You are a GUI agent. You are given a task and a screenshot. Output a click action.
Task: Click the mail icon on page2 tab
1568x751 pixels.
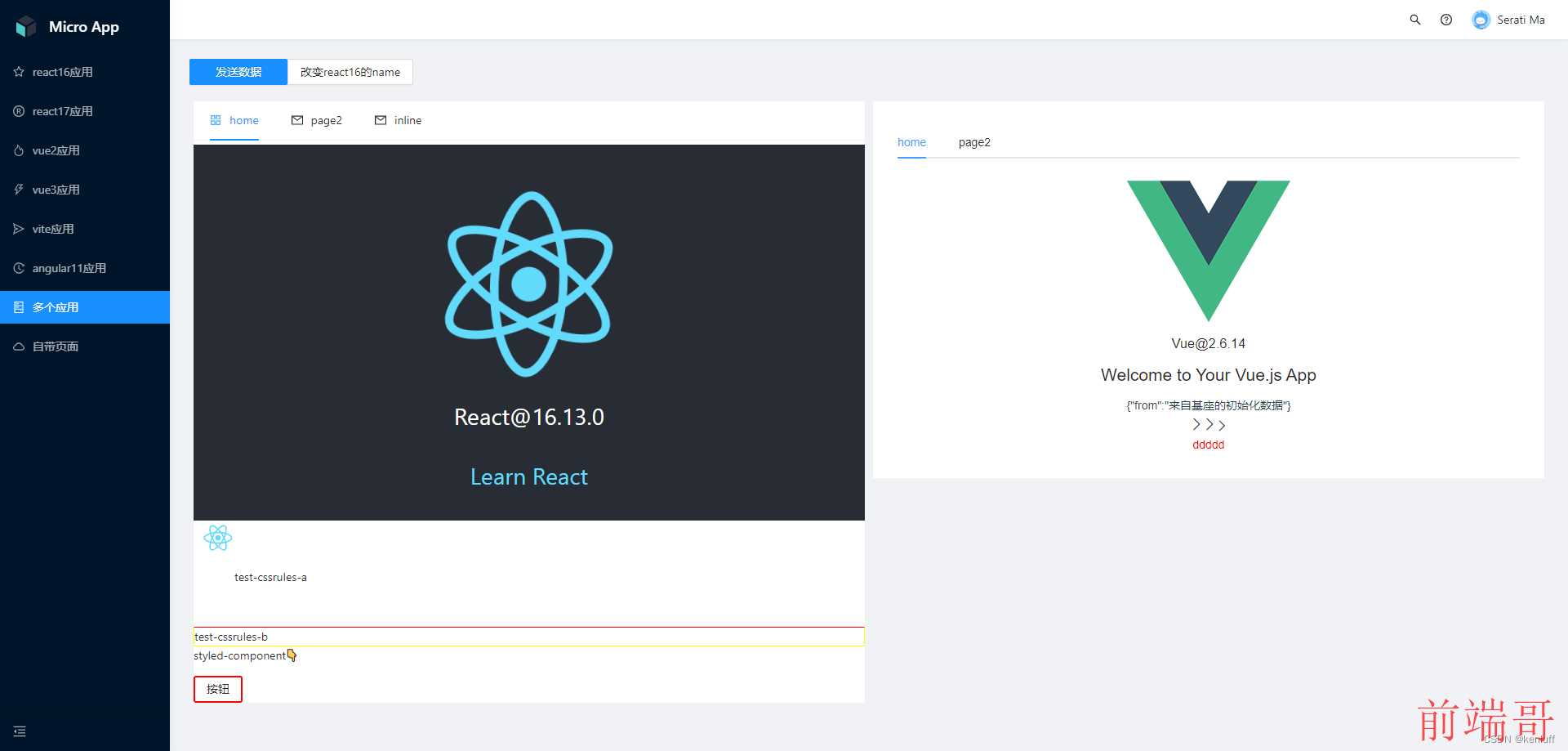click(297, 120)
